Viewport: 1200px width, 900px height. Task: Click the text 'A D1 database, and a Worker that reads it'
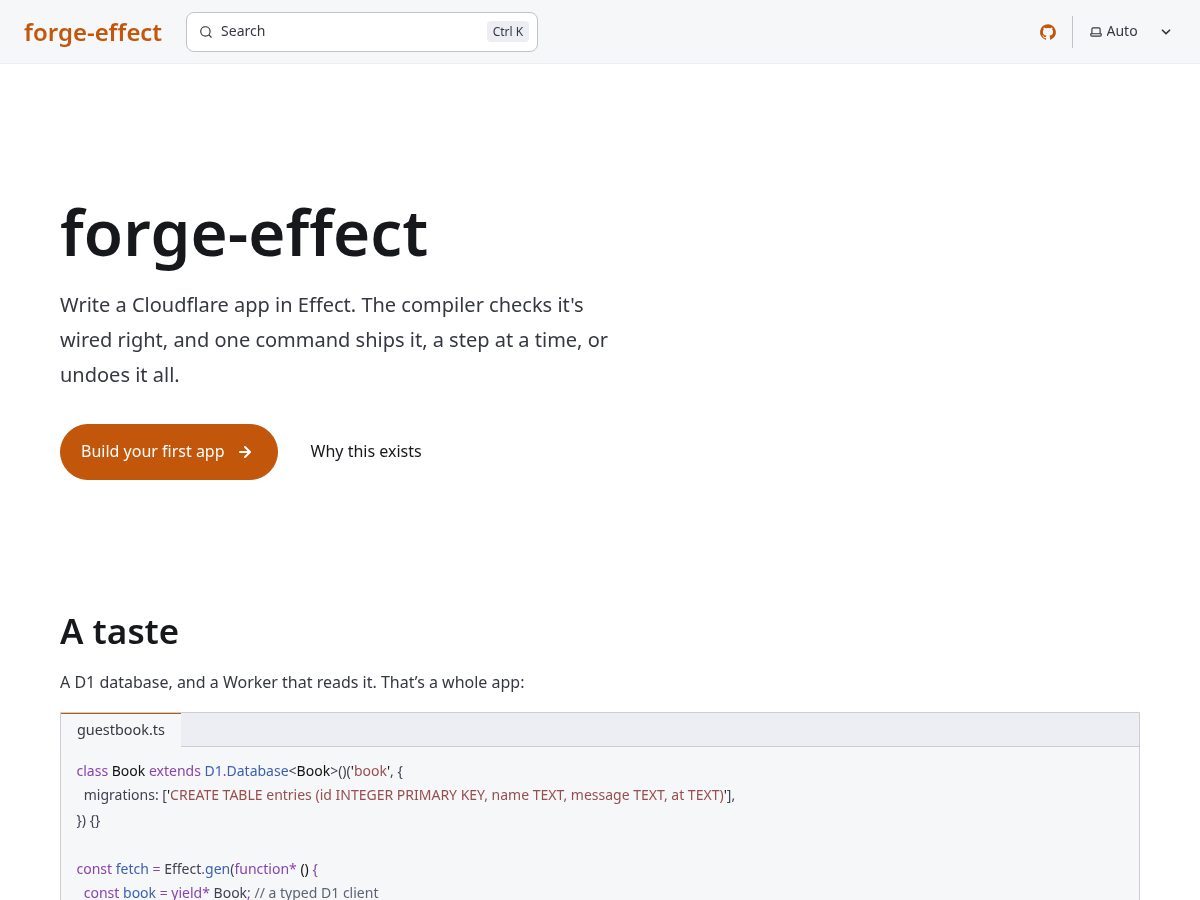point(217,682)
